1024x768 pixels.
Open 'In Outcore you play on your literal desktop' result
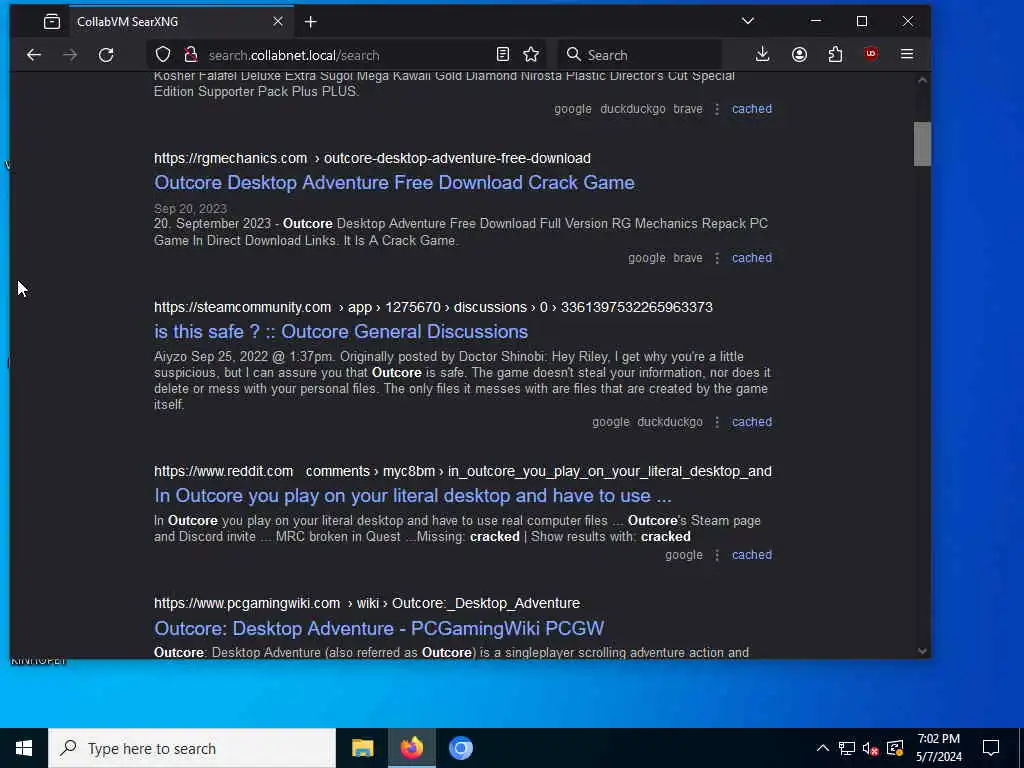[x=413, y=496]
